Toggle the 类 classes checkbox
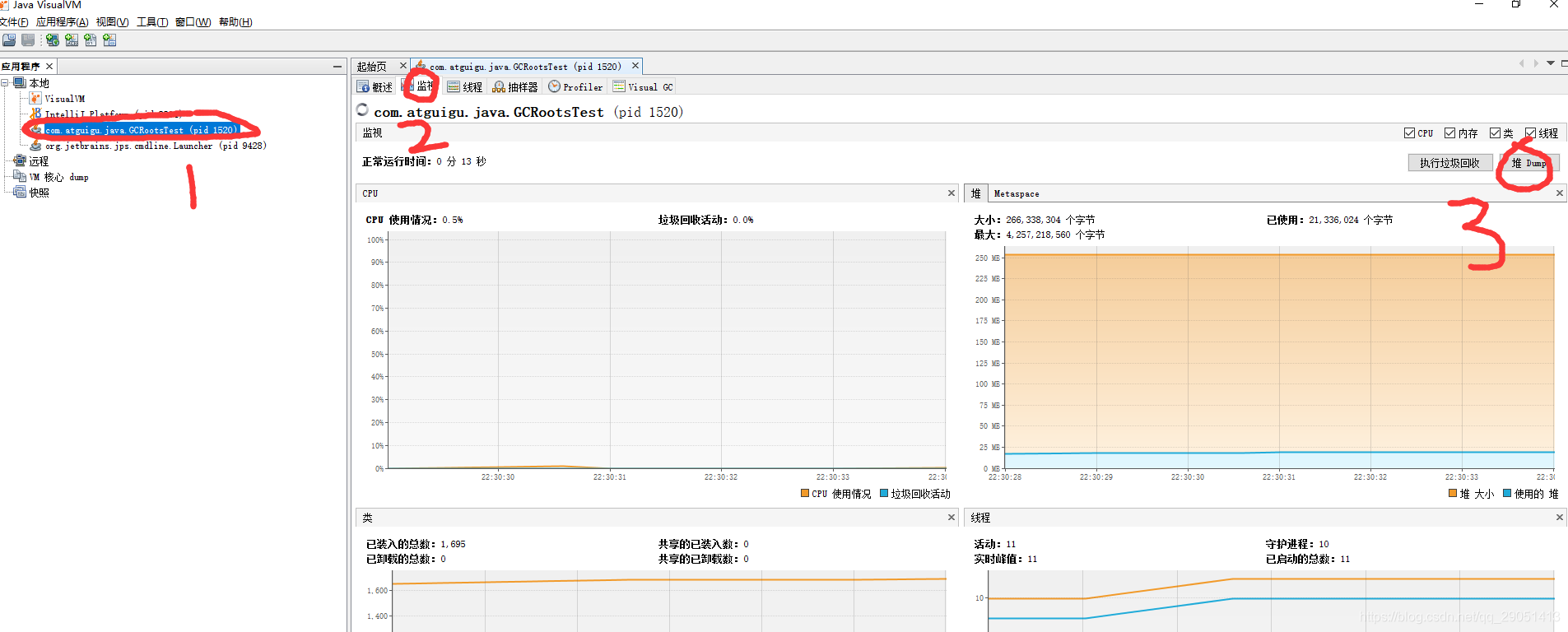 pos(1495,133)
